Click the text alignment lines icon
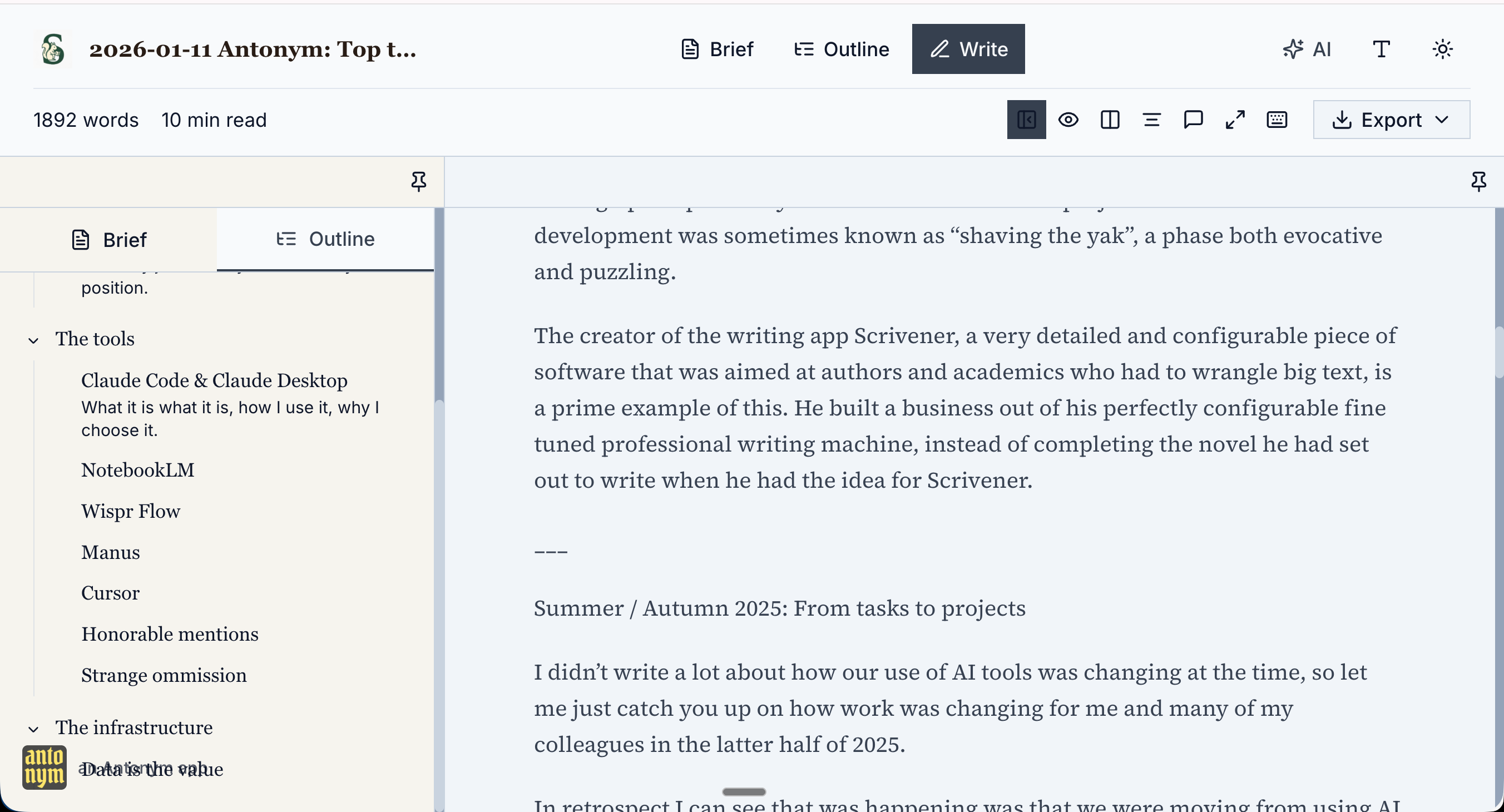Screen dimensions: 1504x812 tap(1151, 120)
